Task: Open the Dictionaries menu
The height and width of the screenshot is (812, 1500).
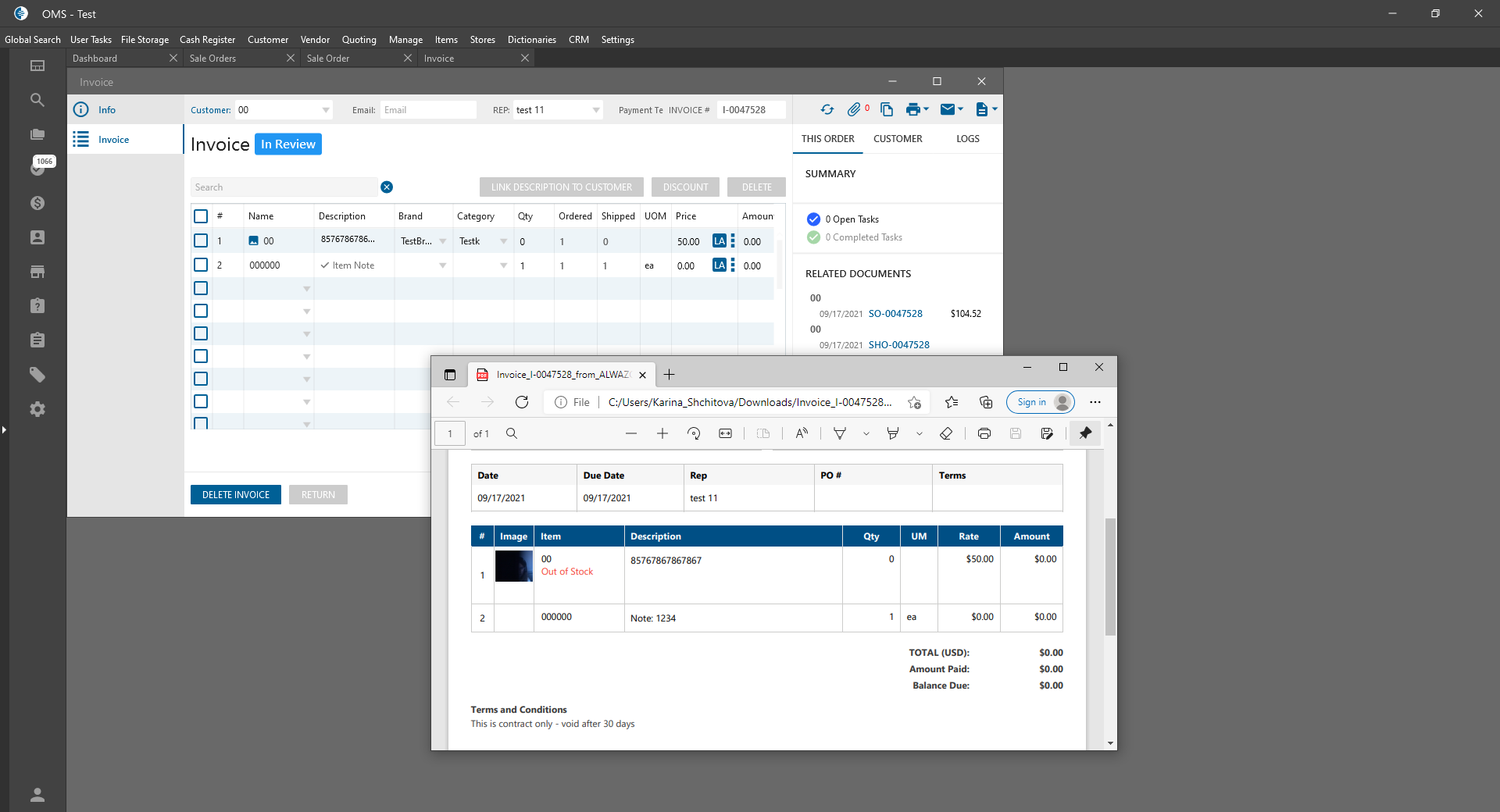Action: tap(531, 40)
